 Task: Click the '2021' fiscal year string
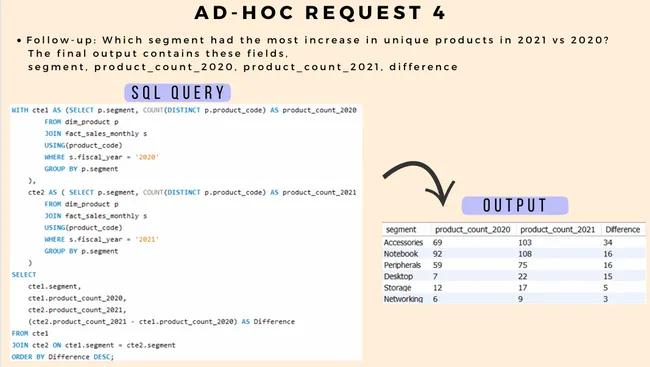click(147, 239)
